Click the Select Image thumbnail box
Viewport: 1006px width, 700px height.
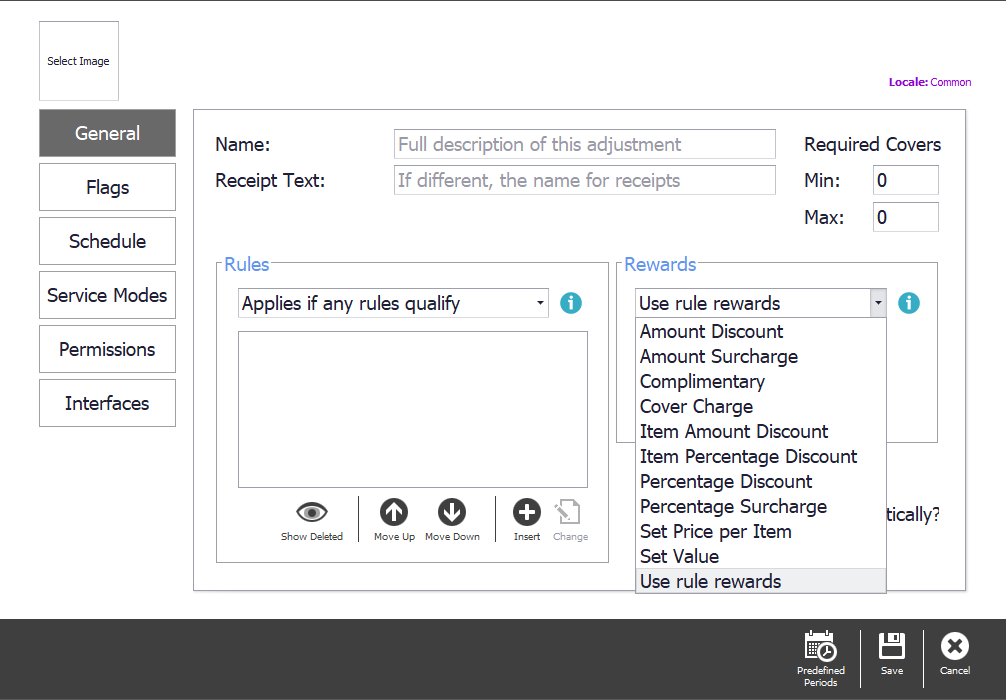click(79, 61)
